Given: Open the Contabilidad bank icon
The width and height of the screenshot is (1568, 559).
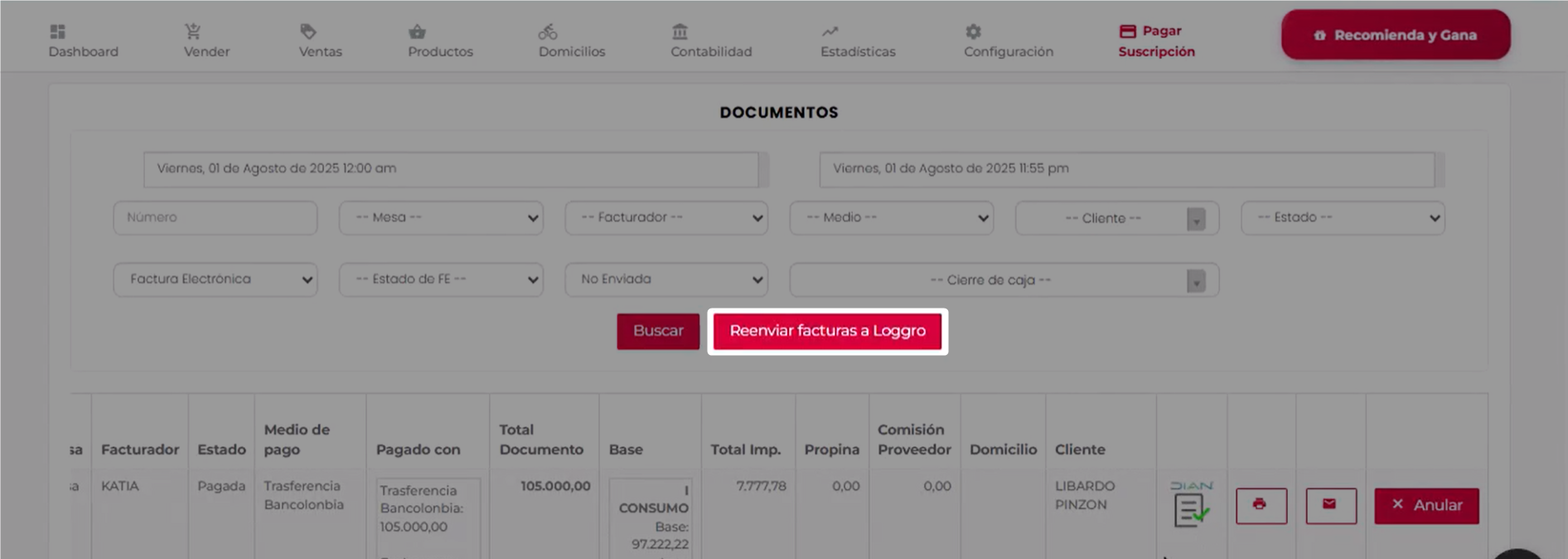Looking at the screenshot, I should [x=680, y=32].
